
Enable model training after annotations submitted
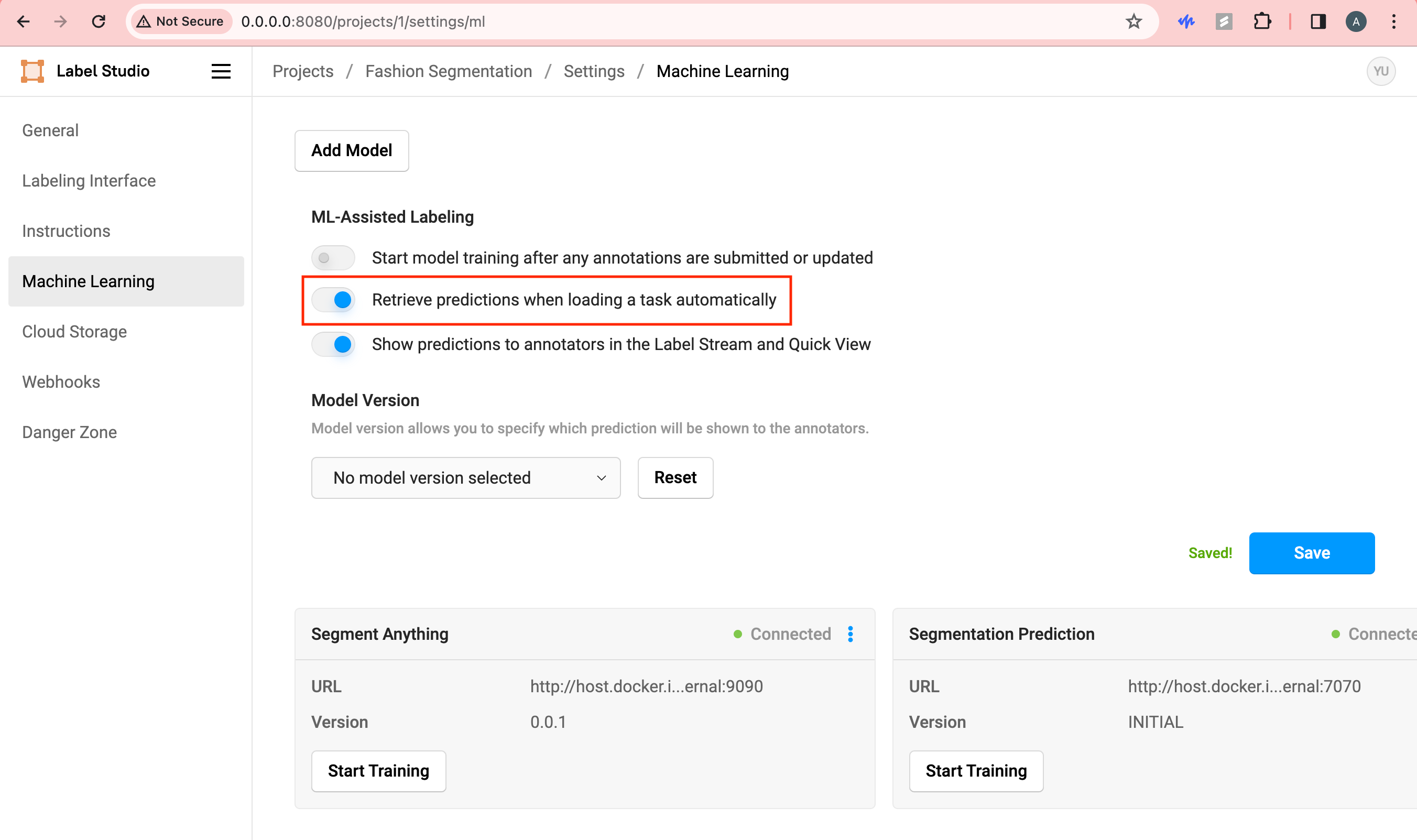click(x=333, y=258)
